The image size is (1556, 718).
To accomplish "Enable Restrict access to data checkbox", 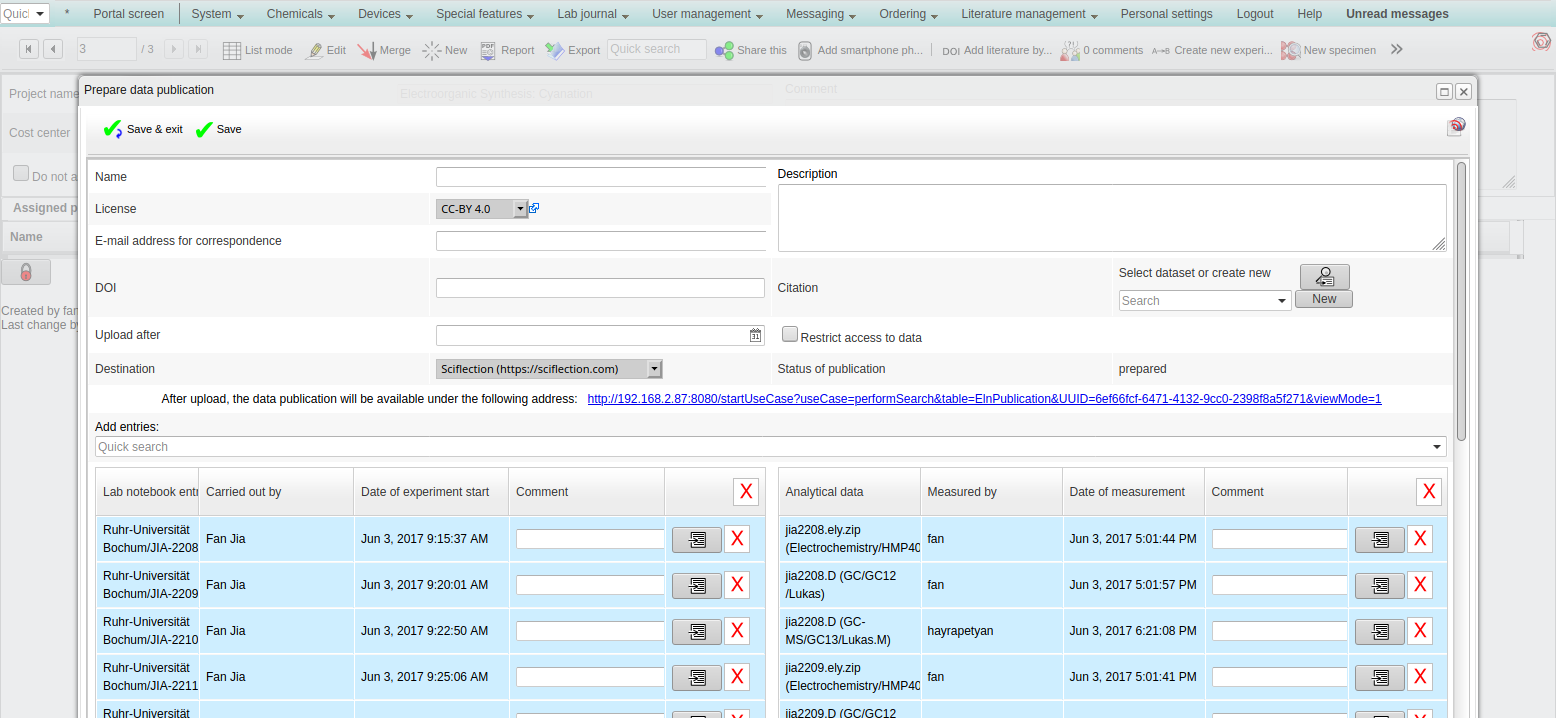I will pos(790,335).
